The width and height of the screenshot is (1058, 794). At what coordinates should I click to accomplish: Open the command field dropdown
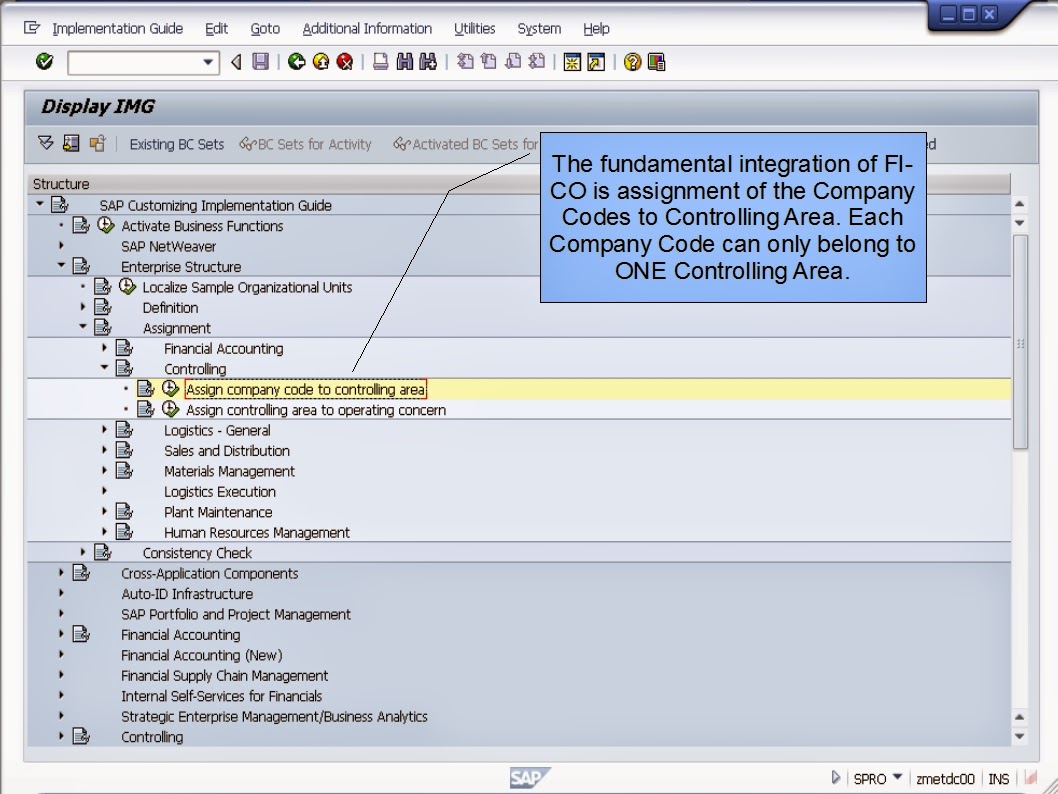[x=207, y=61]
